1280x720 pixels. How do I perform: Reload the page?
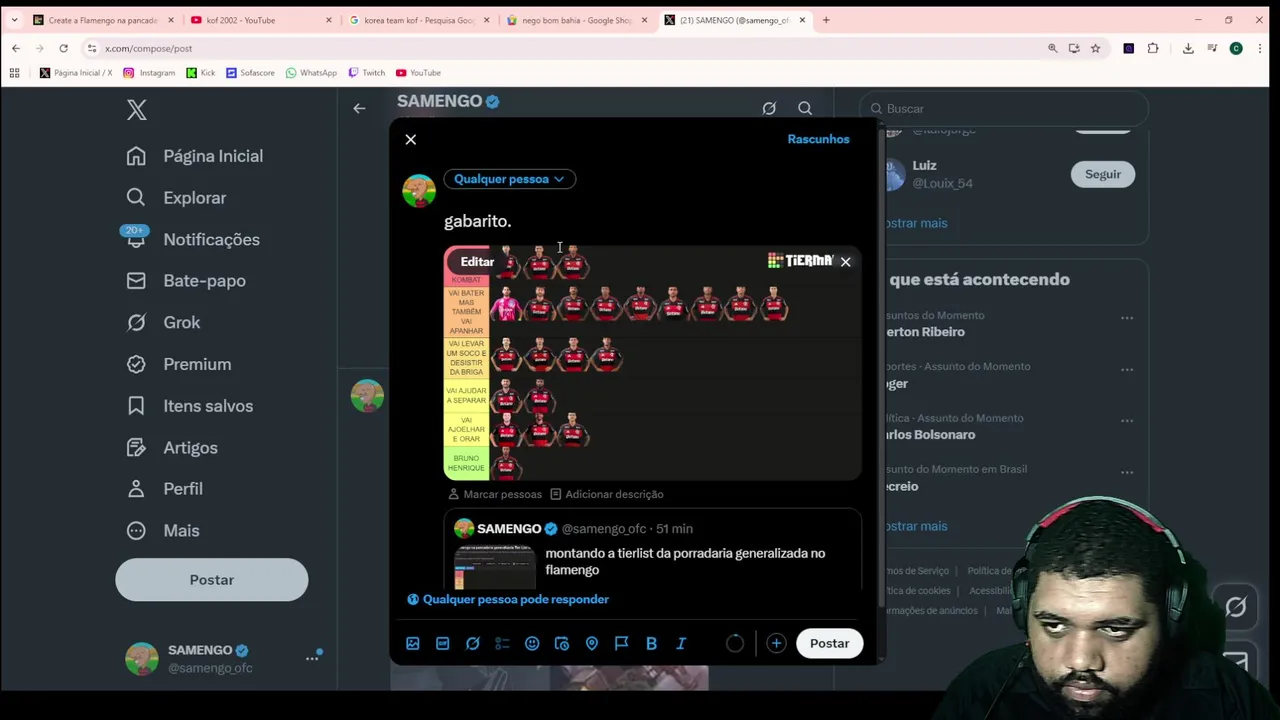pyautogui.click(x=63, y=48)
